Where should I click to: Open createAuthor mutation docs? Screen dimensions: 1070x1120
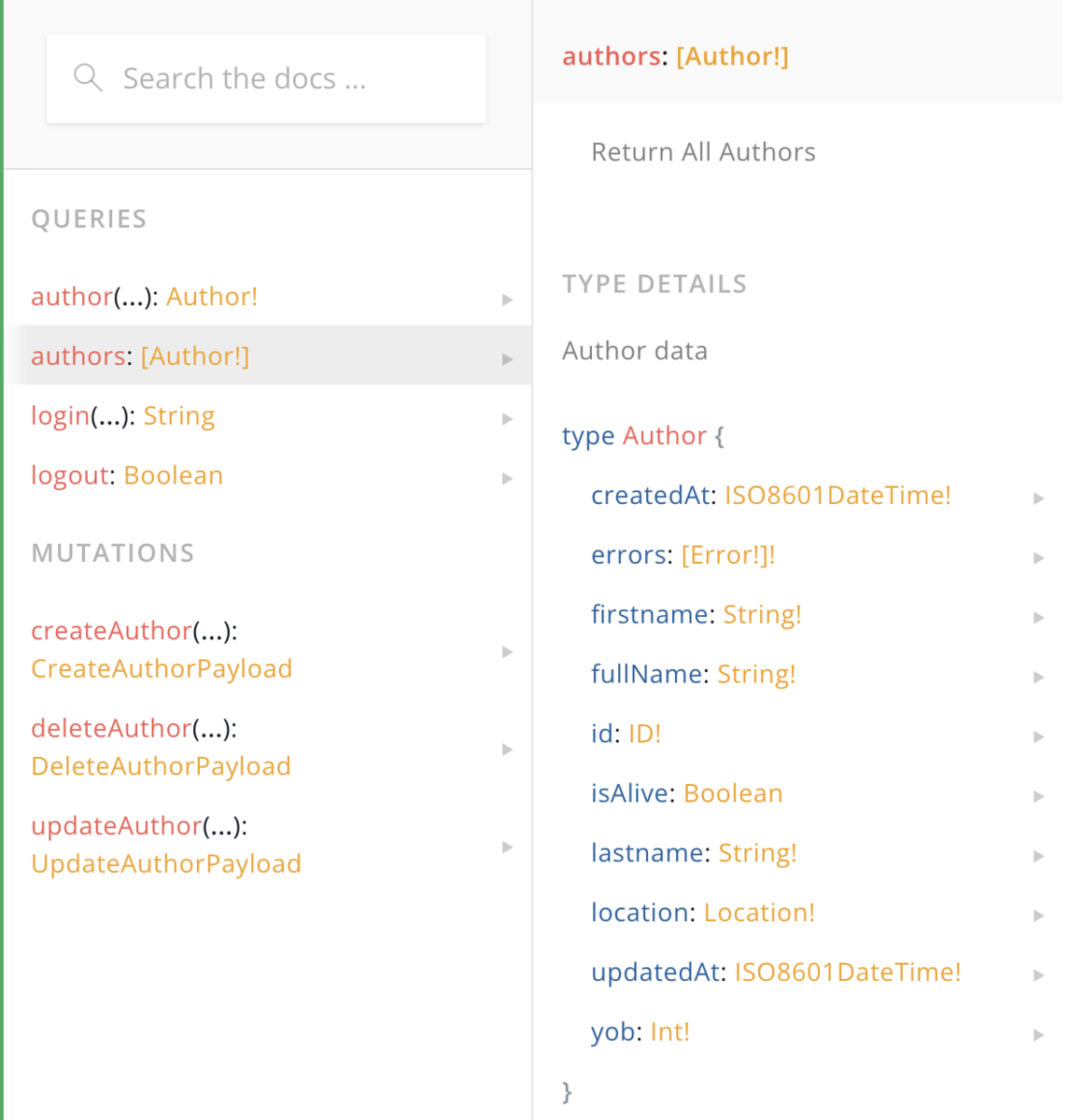[x=271, y=650]
